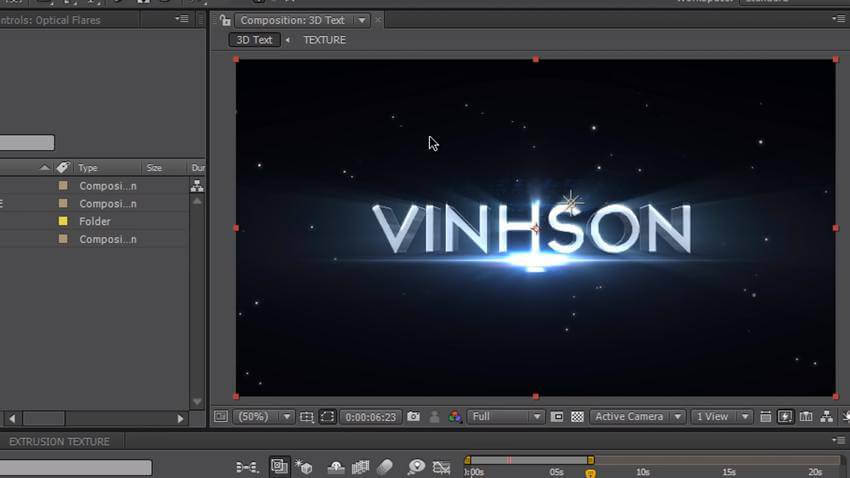The image size is (850, 478).
Task: Select the Composition: 3D Text tab
Action: click(x=292, y=21)
